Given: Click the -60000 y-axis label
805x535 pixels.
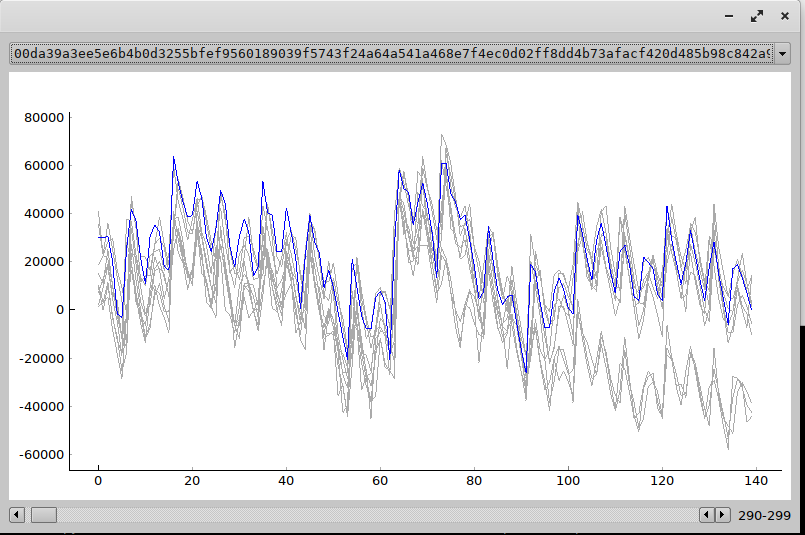Looking at the screenshot, I should (42, 454).
